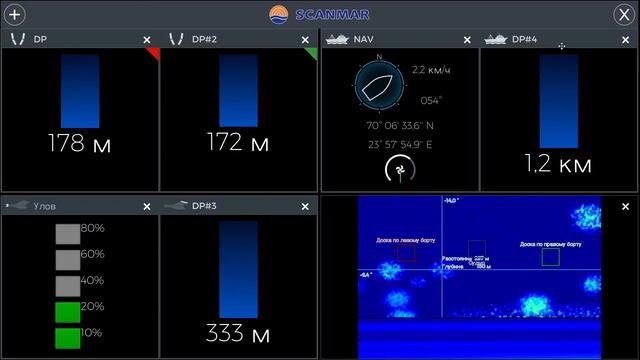Click the trawl icon beside Улов
Image resolution: width=640 pixels, height=360 pixels.
pos(17,205)
